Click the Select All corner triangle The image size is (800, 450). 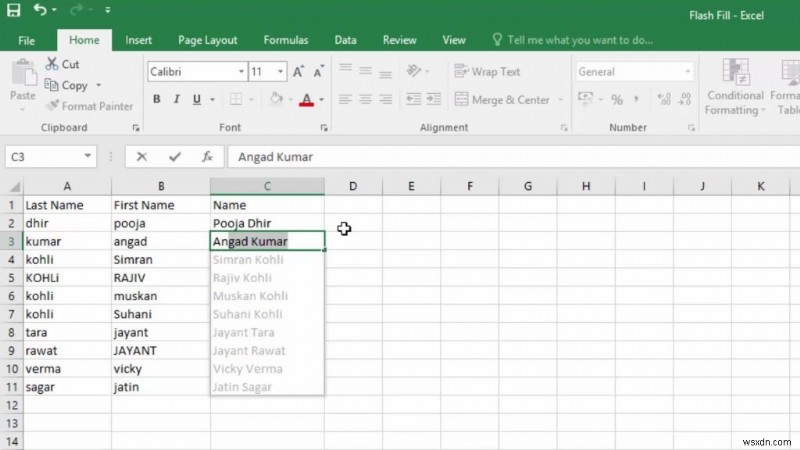coord(15,187)
